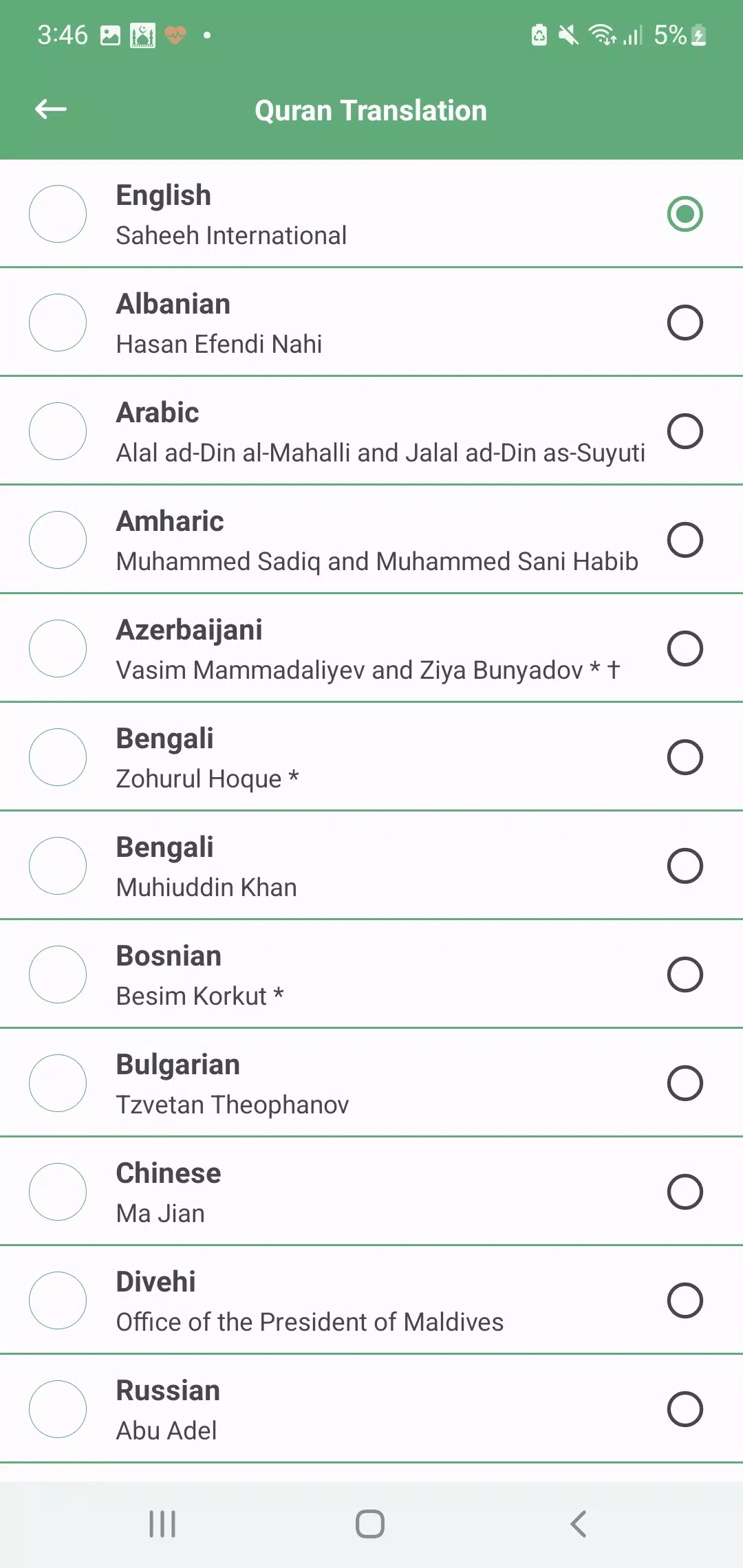Open the battery status icon
The height and width of the screenshot is (1568, 743).
pyautogui.click(x=698, y=35)
